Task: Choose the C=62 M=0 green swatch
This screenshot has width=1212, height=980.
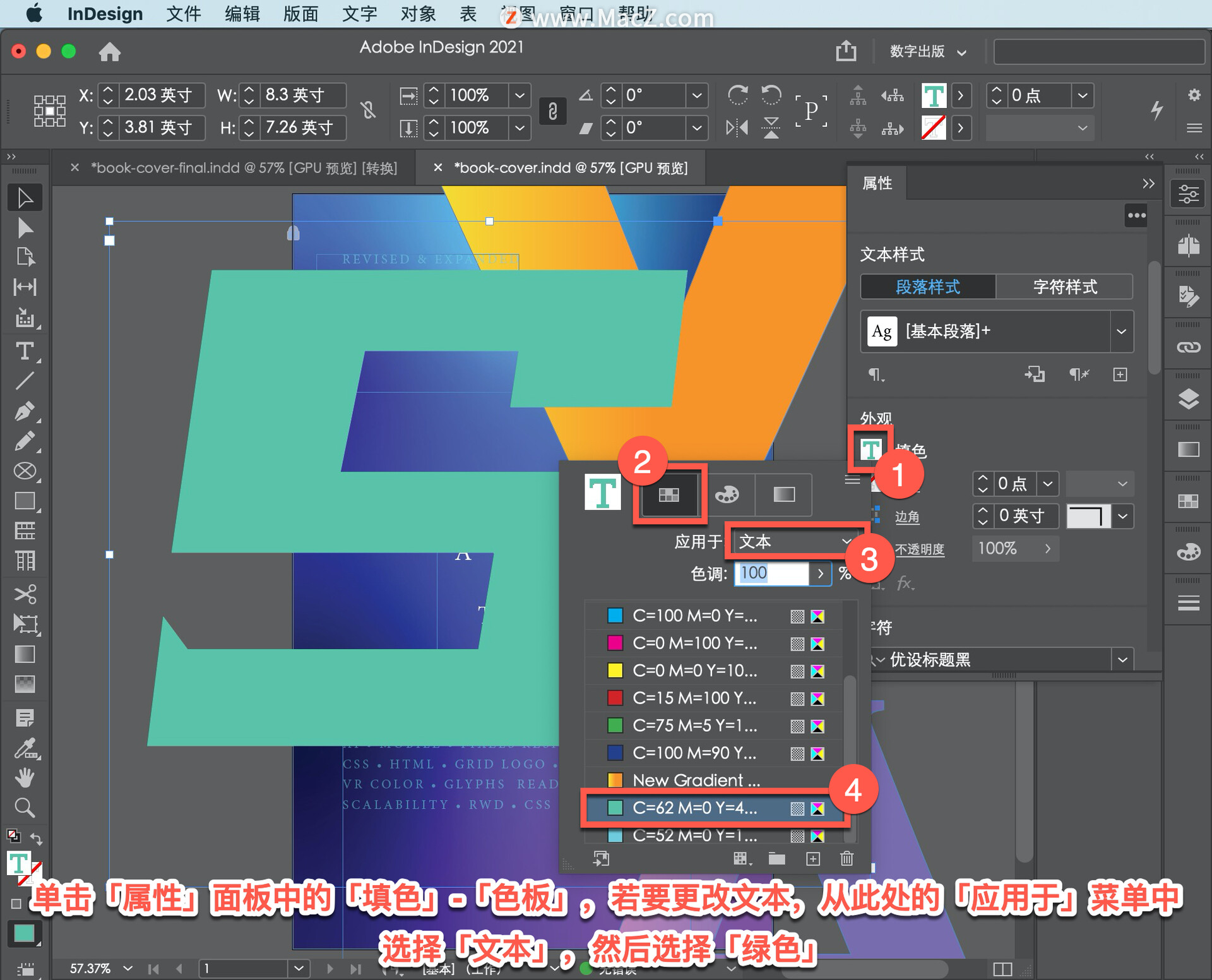Action: coord(694,808)
